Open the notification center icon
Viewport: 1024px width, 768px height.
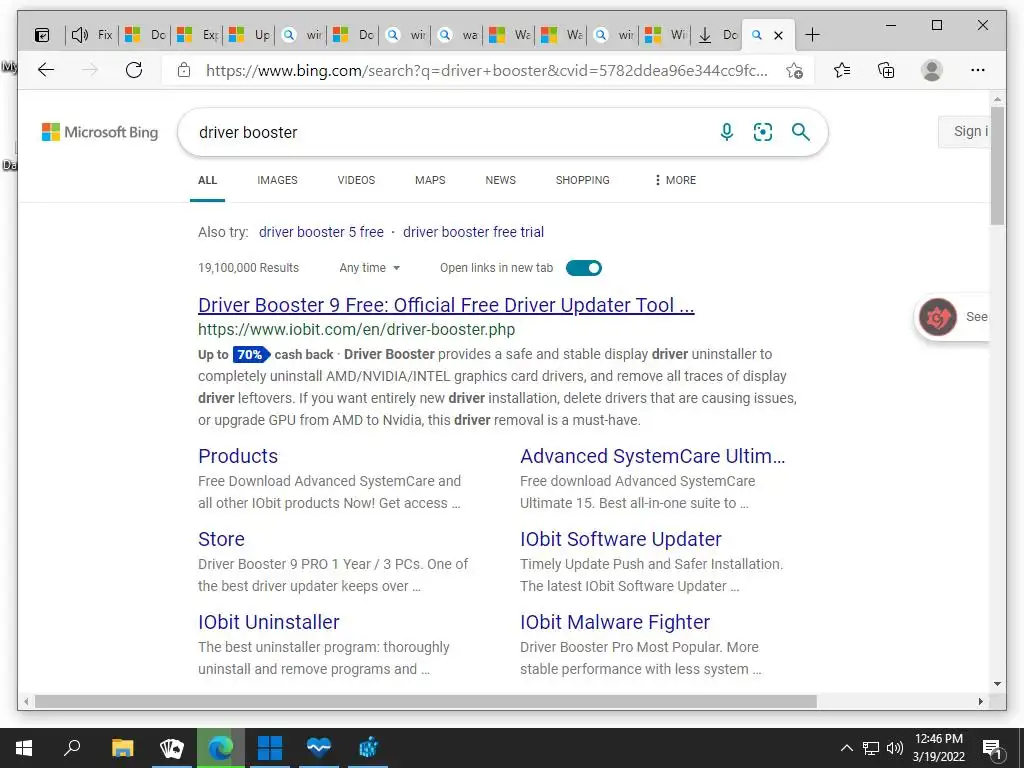click(993, 748)
